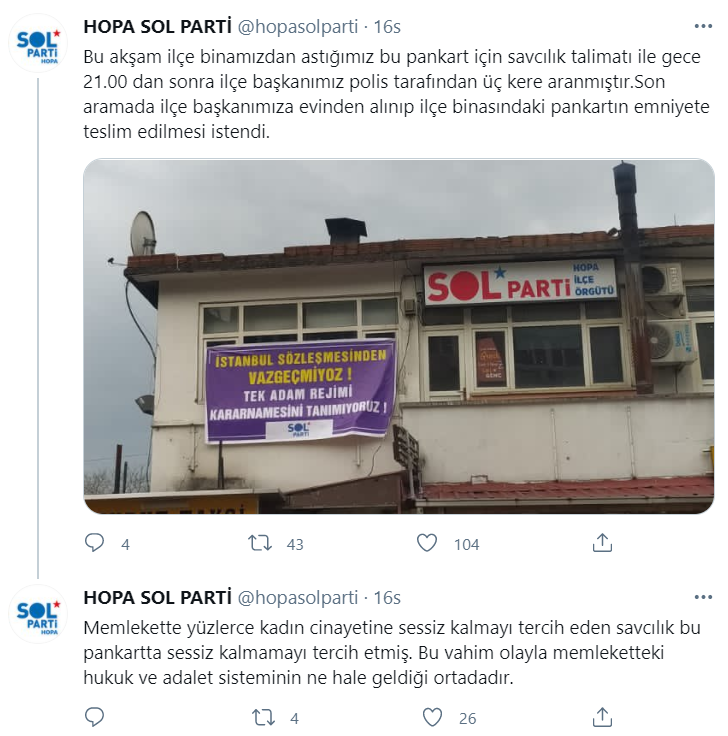This screenshot has width=728, height=736.
Task: Click the @hopasolparti handle on first tweet
Action: pyautogui.click(x=298, y=27)
